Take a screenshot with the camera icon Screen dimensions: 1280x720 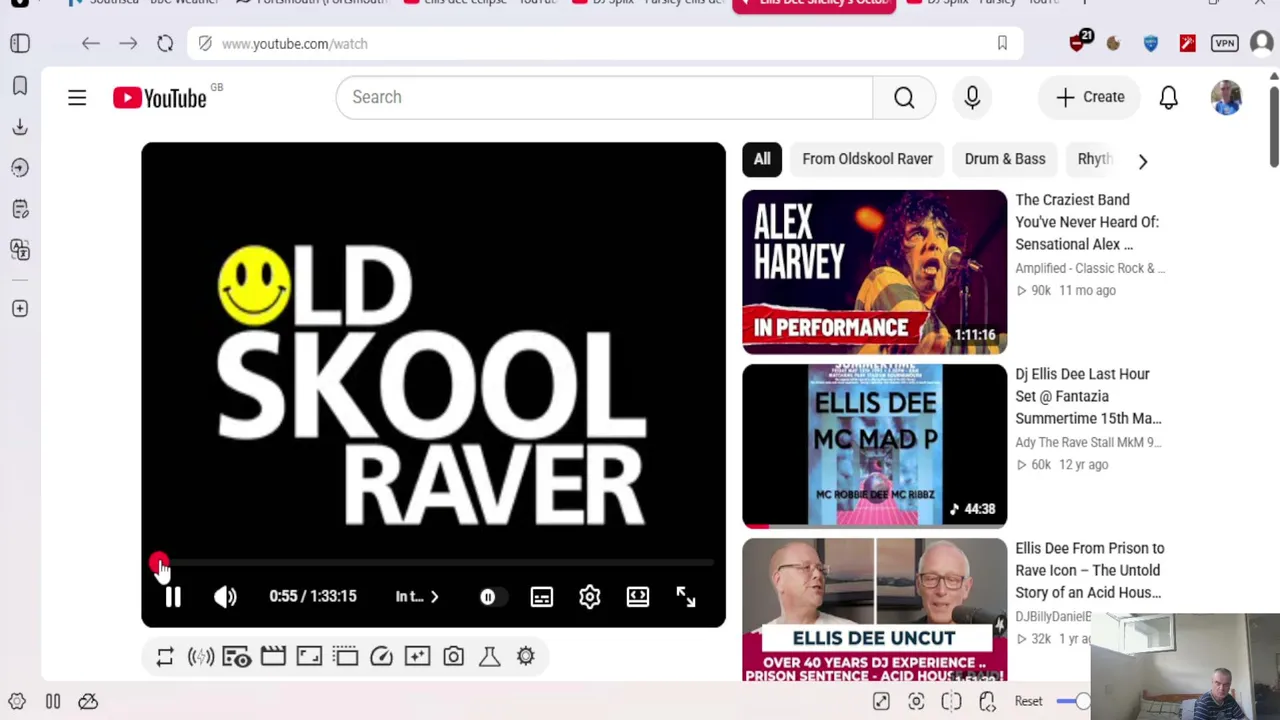[453, 656]
